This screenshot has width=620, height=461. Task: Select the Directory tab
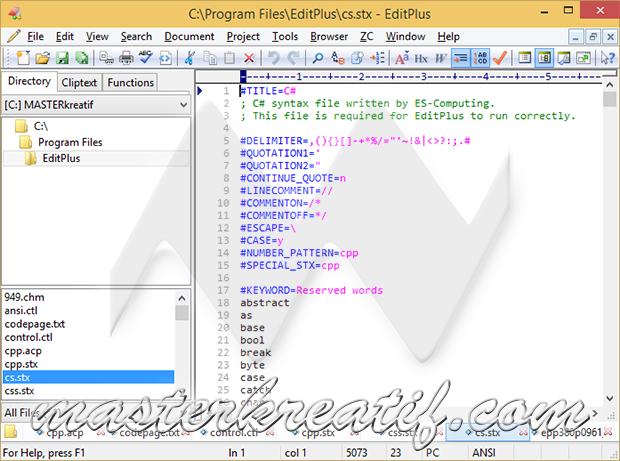coord(29,81)
